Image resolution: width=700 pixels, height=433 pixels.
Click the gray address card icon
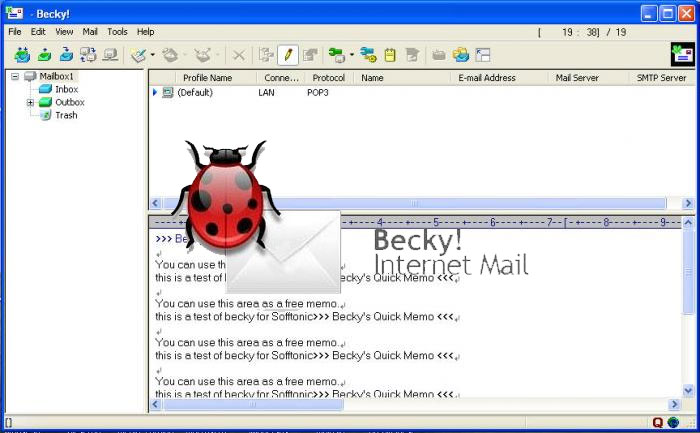coord(439,55)
